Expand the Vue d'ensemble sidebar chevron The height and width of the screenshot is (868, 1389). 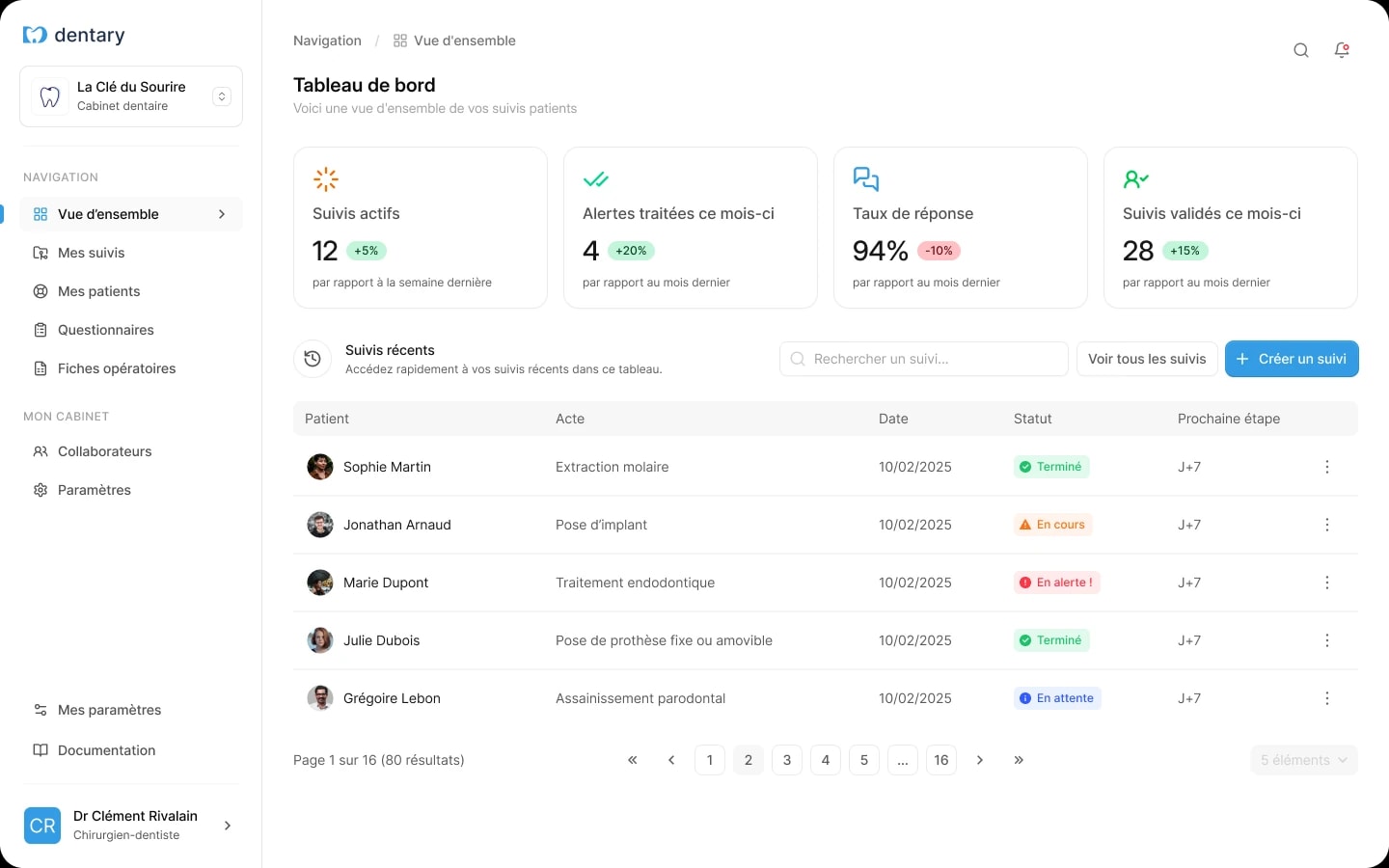[x=222, y=214]
